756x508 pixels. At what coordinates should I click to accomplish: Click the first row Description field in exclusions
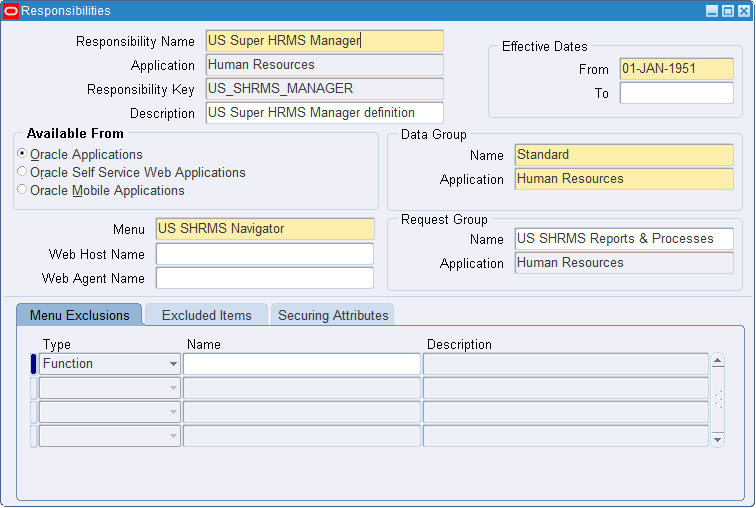pyautogui.click(x=566, y=364)
